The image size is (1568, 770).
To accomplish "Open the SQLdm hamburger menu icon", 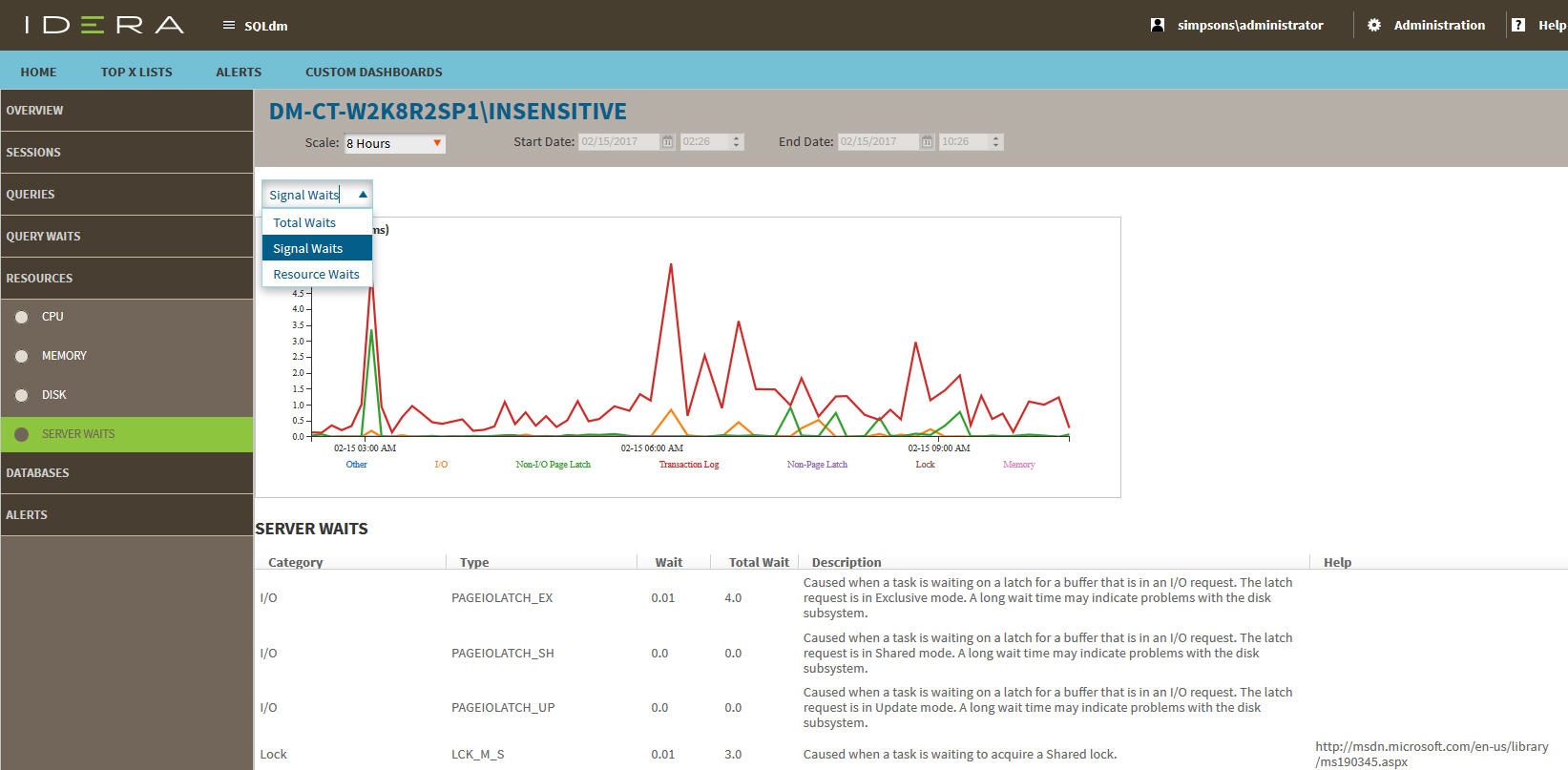I will point(228,26).
